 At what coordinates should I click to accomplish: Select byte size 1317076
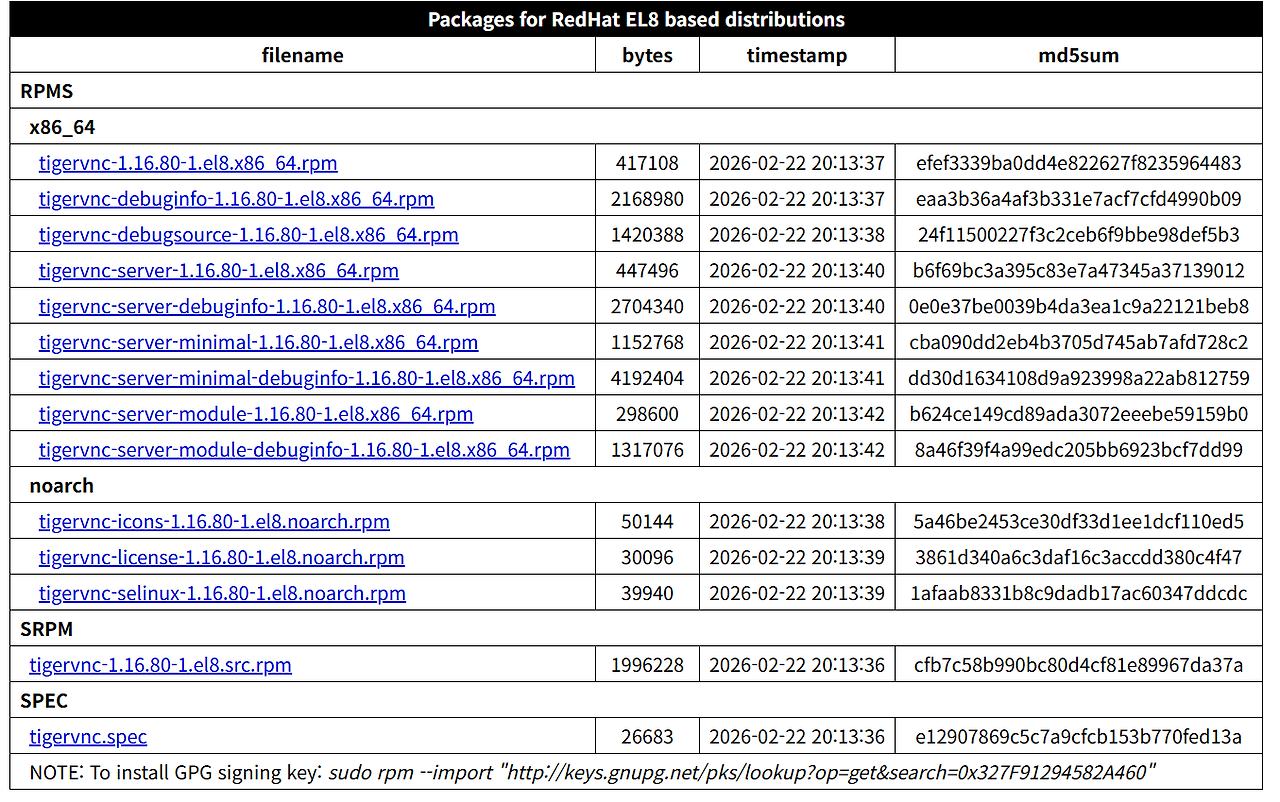[x=648, y=450]
